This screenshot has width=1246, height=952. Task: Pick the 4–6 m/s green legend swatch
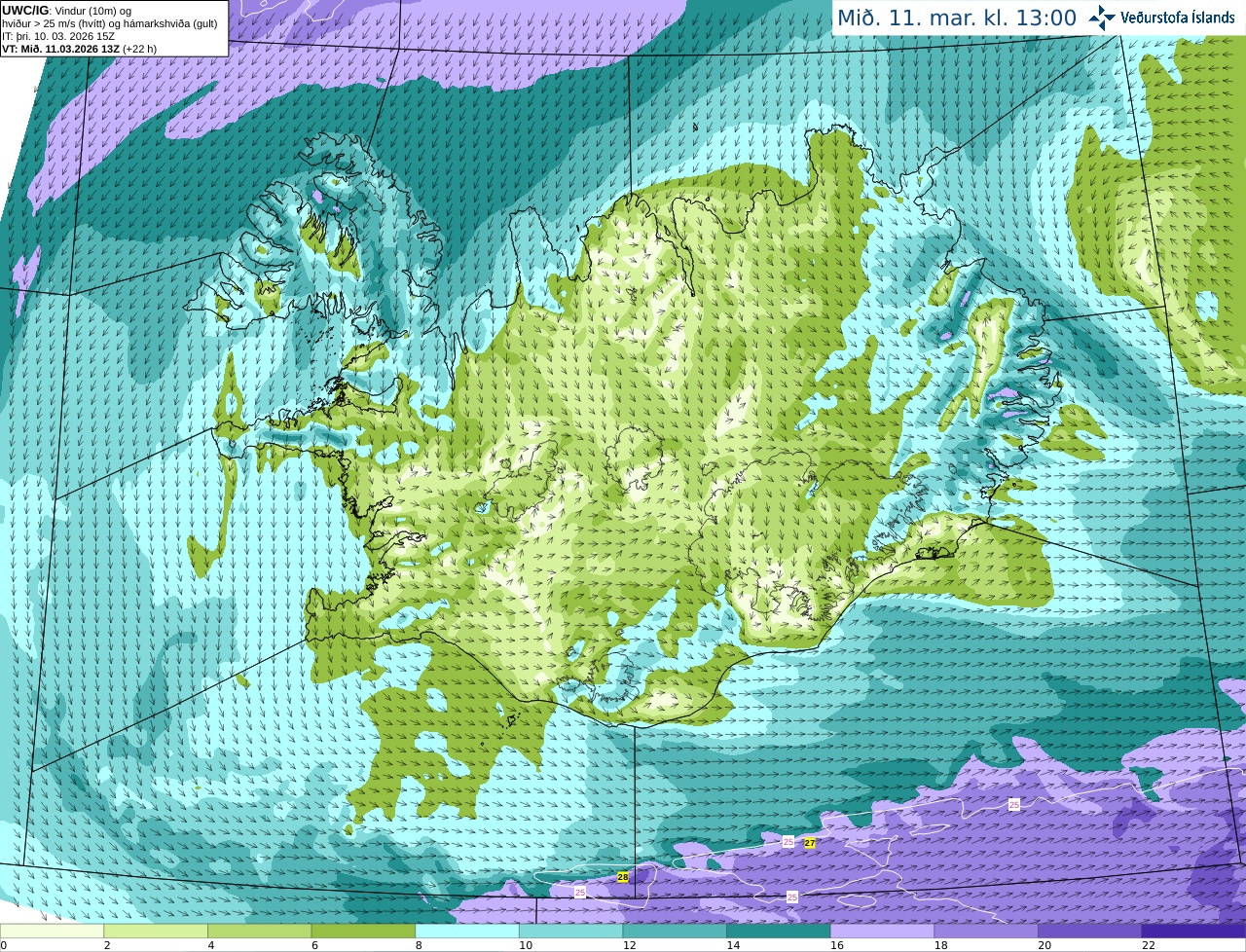click(x=259, y=931)
